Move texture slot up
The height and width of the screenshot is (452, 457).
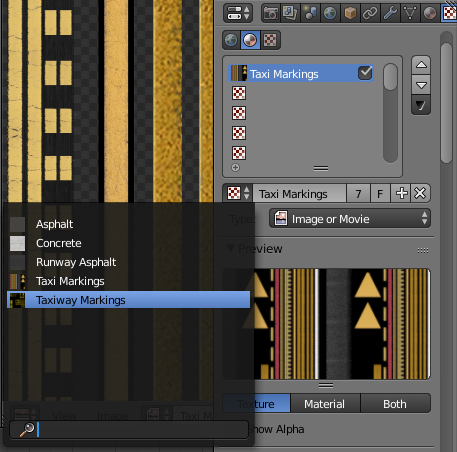pos(421,65)
